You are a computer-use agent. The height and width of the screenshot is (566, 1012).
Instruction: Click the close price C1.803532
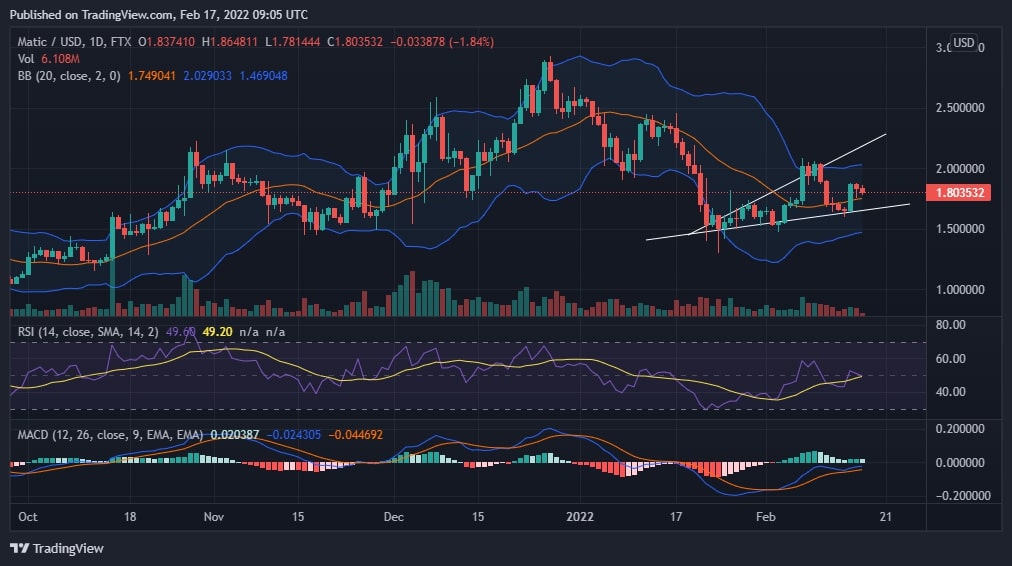pyautogui.click(x=355, y=42)
